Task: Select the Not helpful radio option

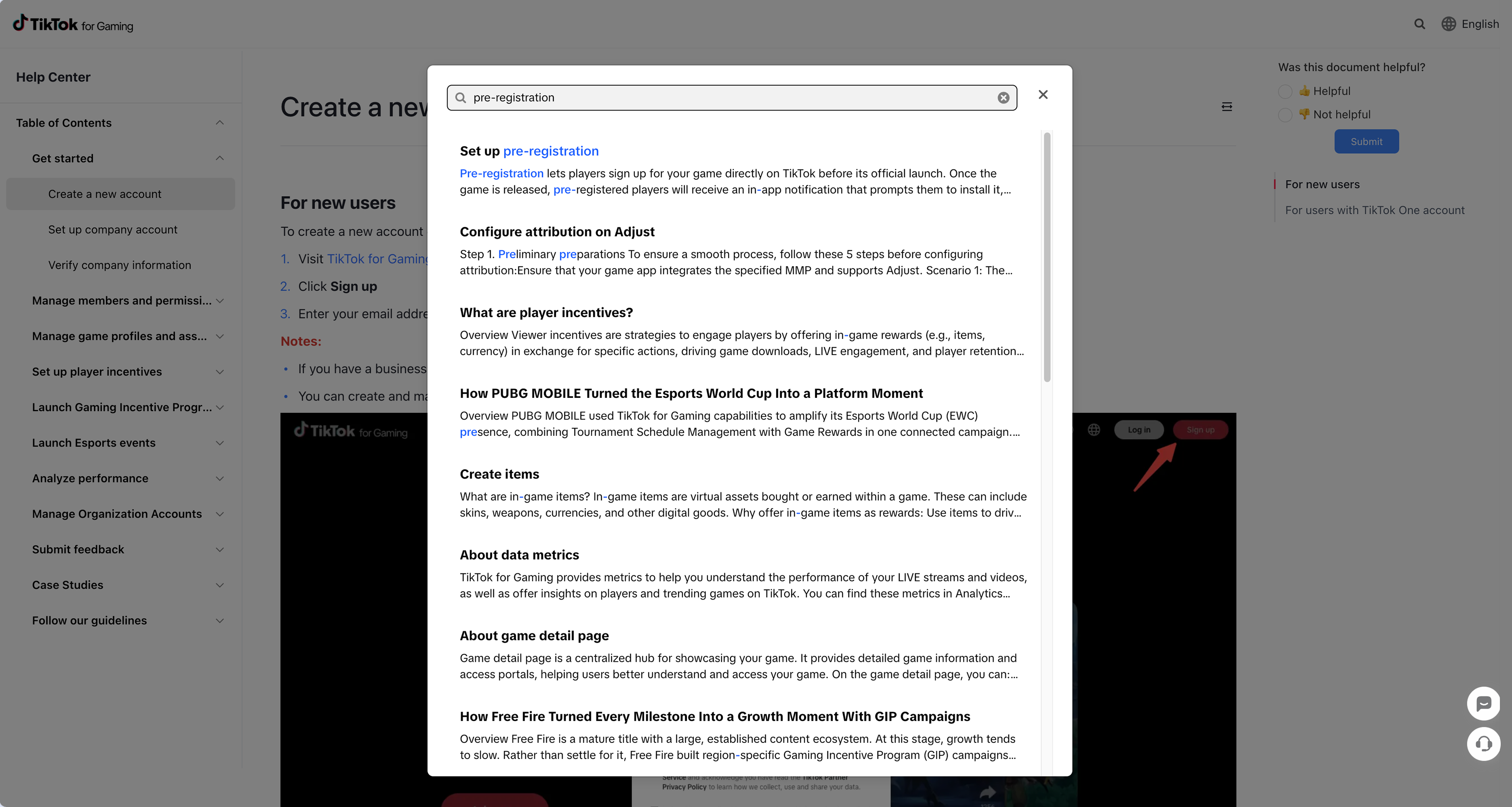Action: (x=1285, y=115)
